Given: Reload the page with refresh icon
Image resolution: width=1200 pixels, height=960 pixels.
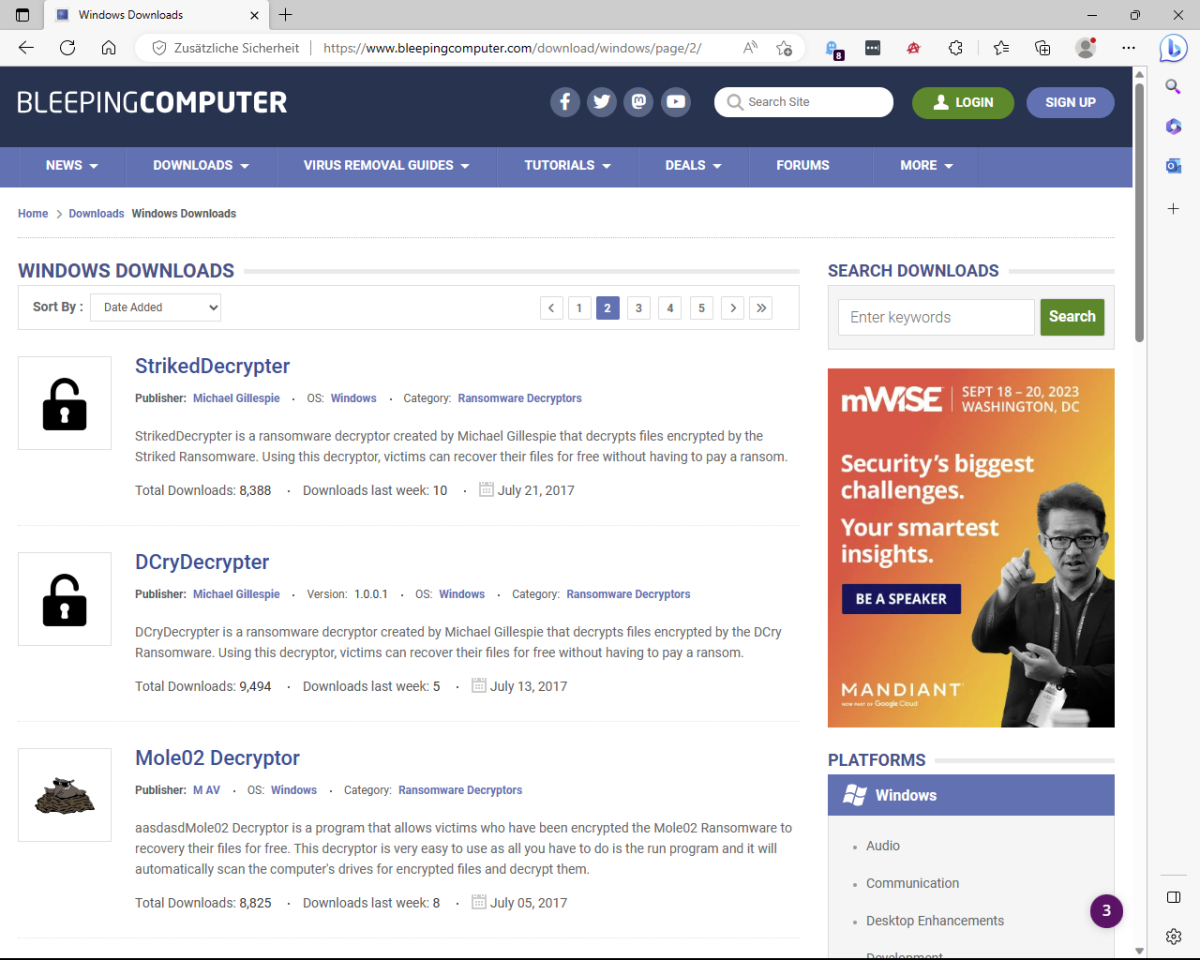Looking at the screenshot, I should click(x=68, y=48).
